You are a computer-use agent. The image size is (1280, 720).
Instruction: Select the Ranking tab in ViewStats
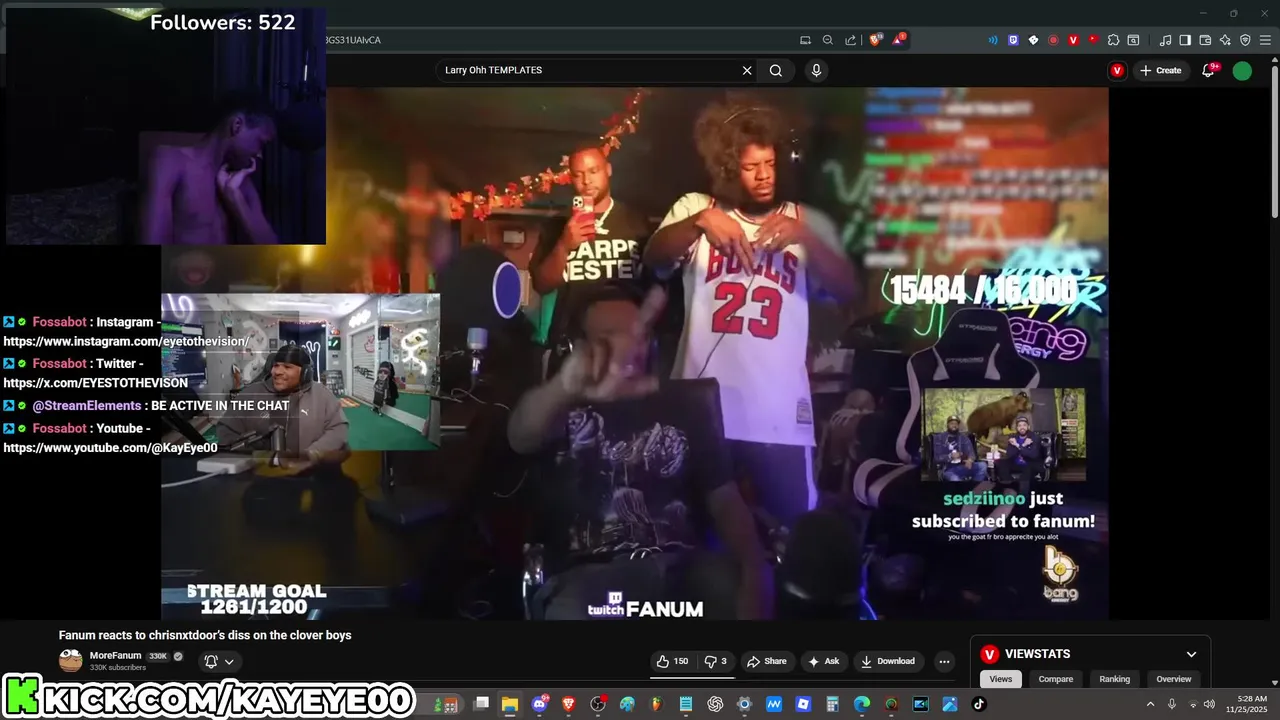coord(1114,679)
